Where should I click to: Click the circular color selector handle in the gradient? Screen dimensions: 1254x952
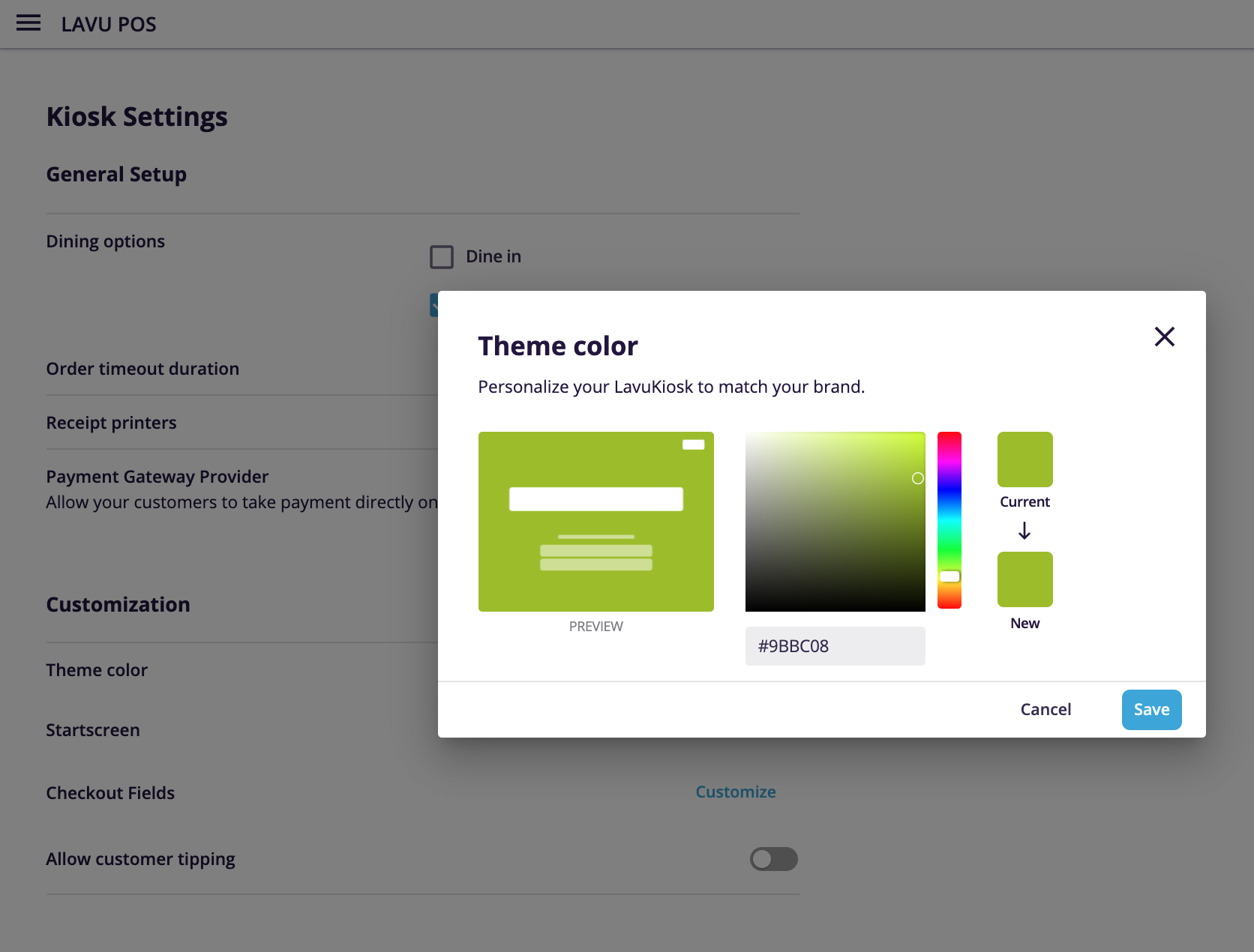pyautogui.click(x=916, y=478)
